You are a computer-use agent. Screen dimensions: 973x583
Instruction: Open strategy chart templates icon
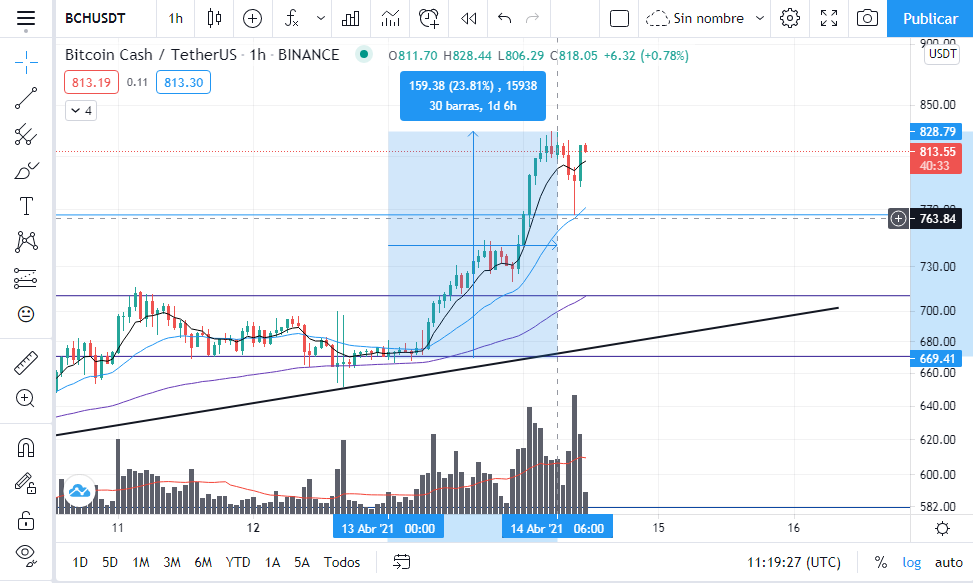tap(390, 19)
